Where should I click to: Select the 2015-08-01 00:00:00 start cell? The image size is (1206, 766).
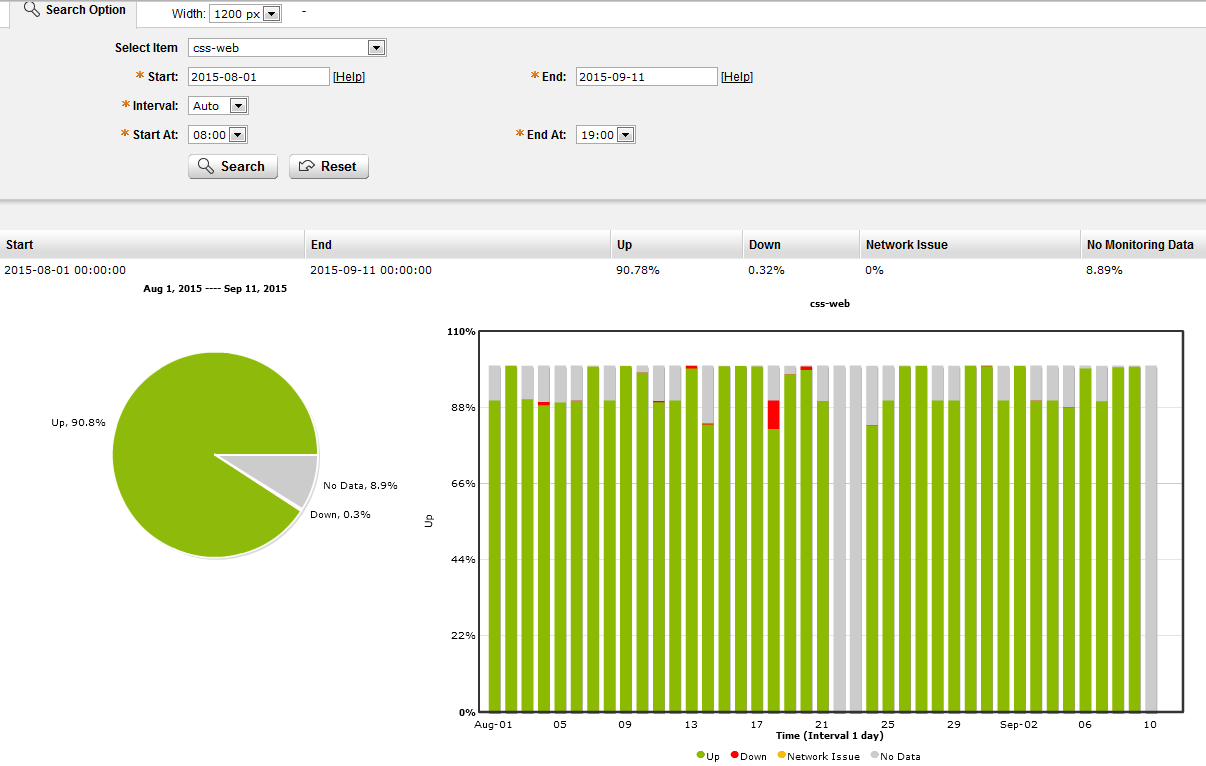point(65,270)
